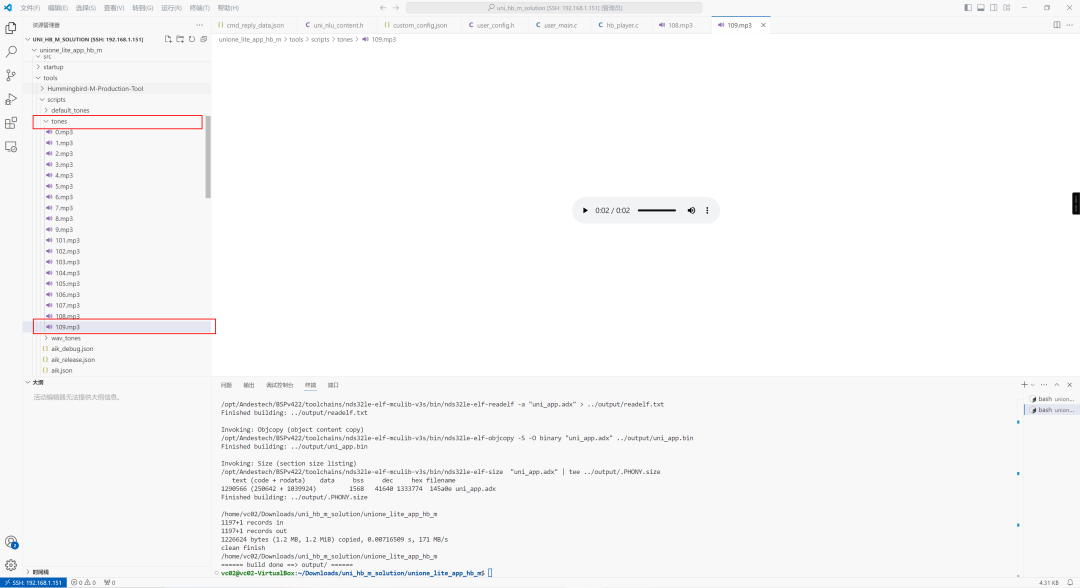Collapse all folders in the explorer
This screenshot has width=1080, height=588.
point(203,39)
